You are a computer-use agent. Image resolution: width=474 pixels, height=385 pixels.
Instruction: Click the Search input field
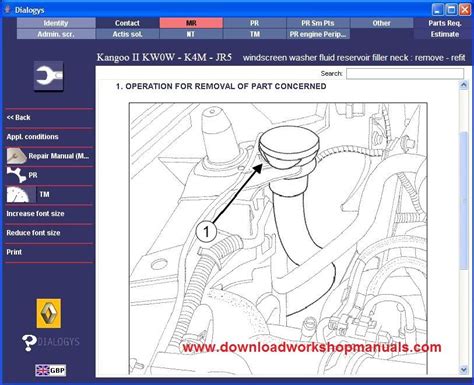click(x=405, y=73)
